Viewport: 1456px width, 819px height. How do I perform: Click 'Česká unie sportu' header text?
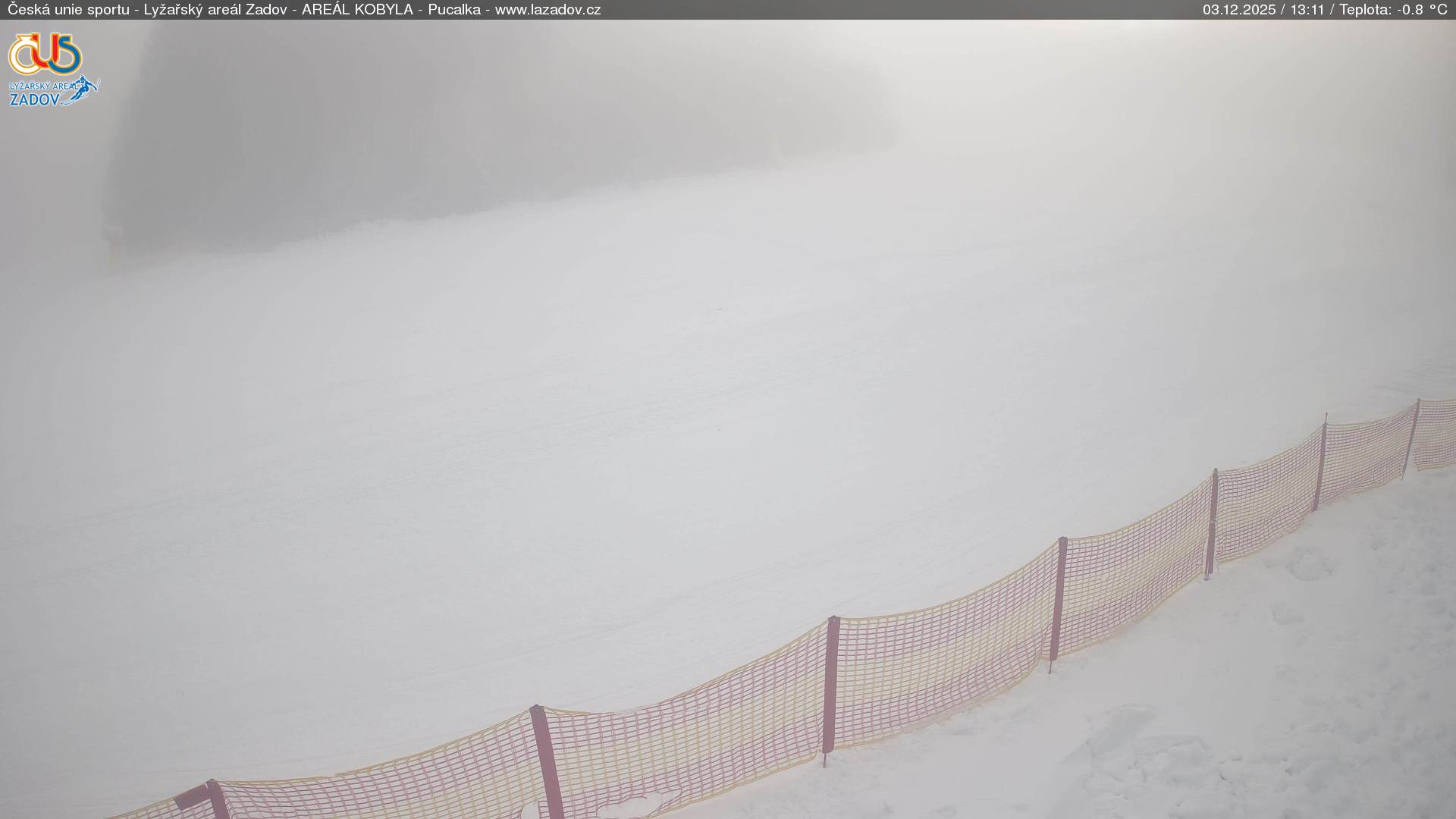pyautogui.click(x=68, y=10)
